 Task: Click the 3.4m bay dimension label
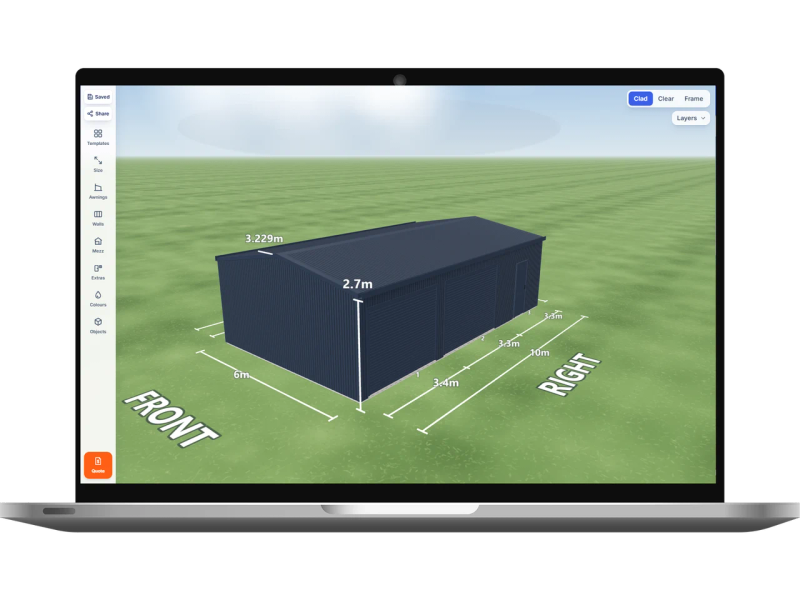(445, 383)
